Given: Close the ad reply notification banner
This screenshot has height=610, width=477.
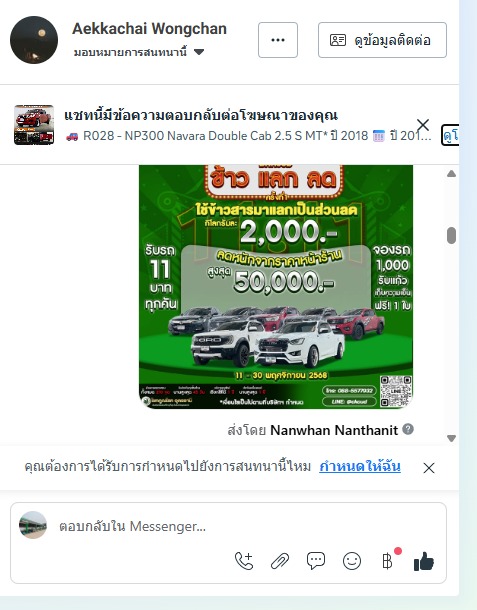Looking at the screenshot, I should (x=423, y=125).
